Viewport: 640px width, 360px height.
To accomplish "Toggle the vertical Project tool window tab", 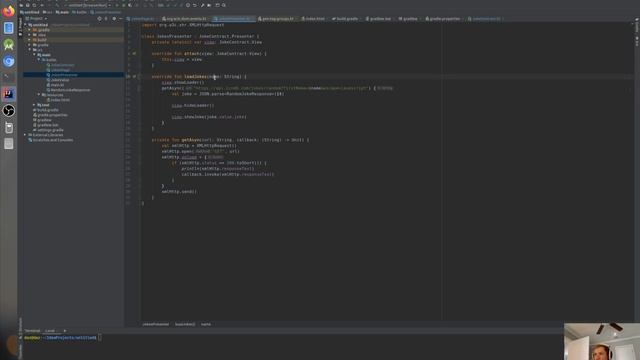I will 20,27.
